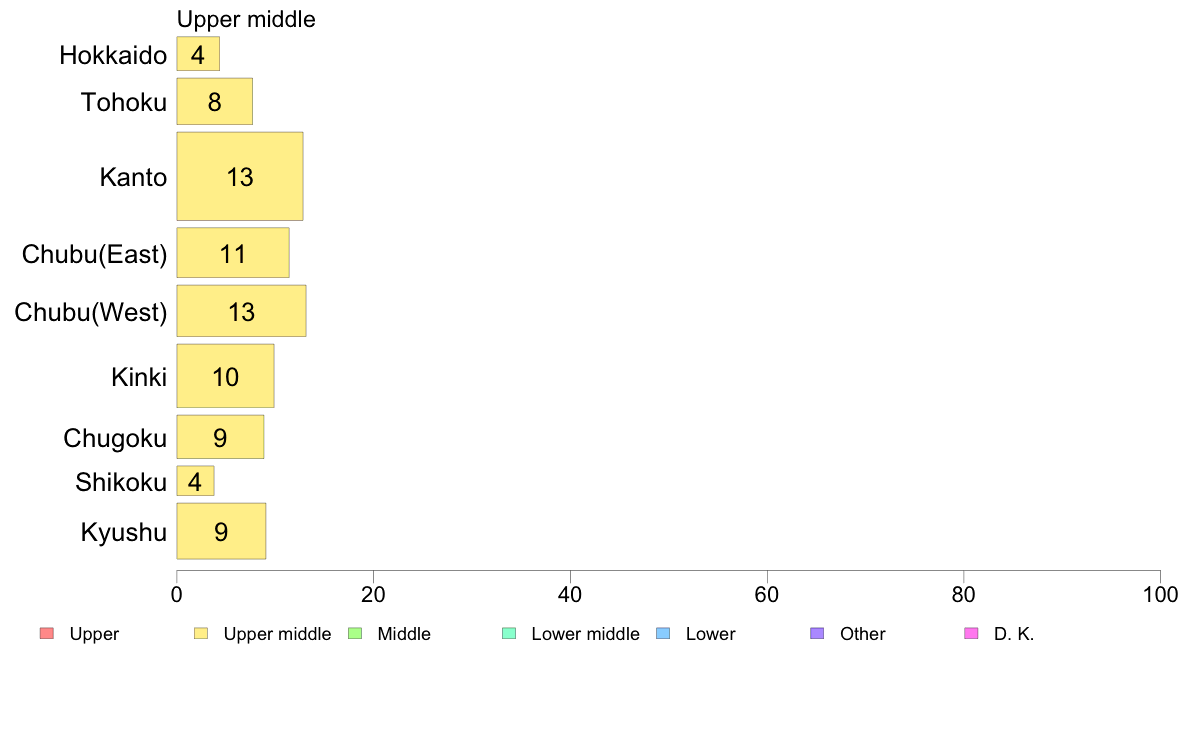
Task: Select the Kinki bar showing 10
Action: tap(225, 376)
